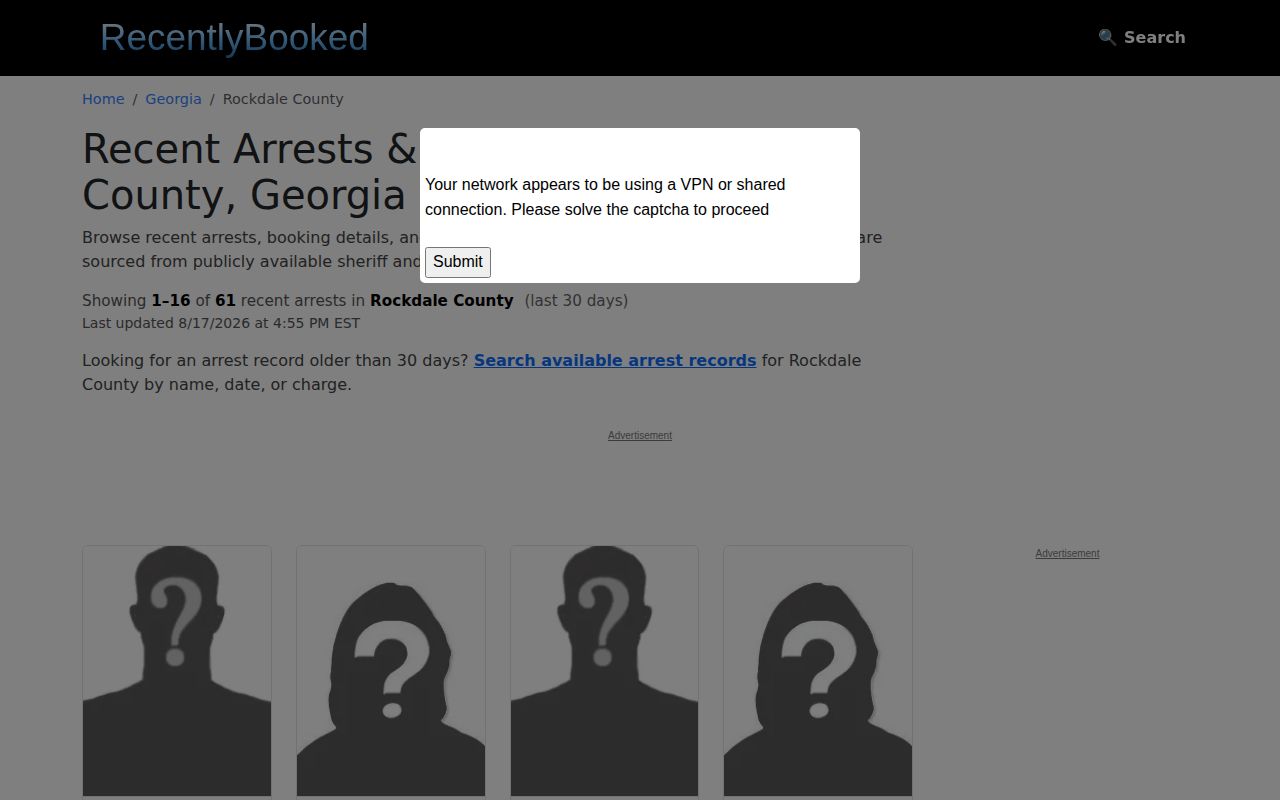Open third male silhouette mugshot card
This screenshot has height=800, width=1280.
[604, 671]
